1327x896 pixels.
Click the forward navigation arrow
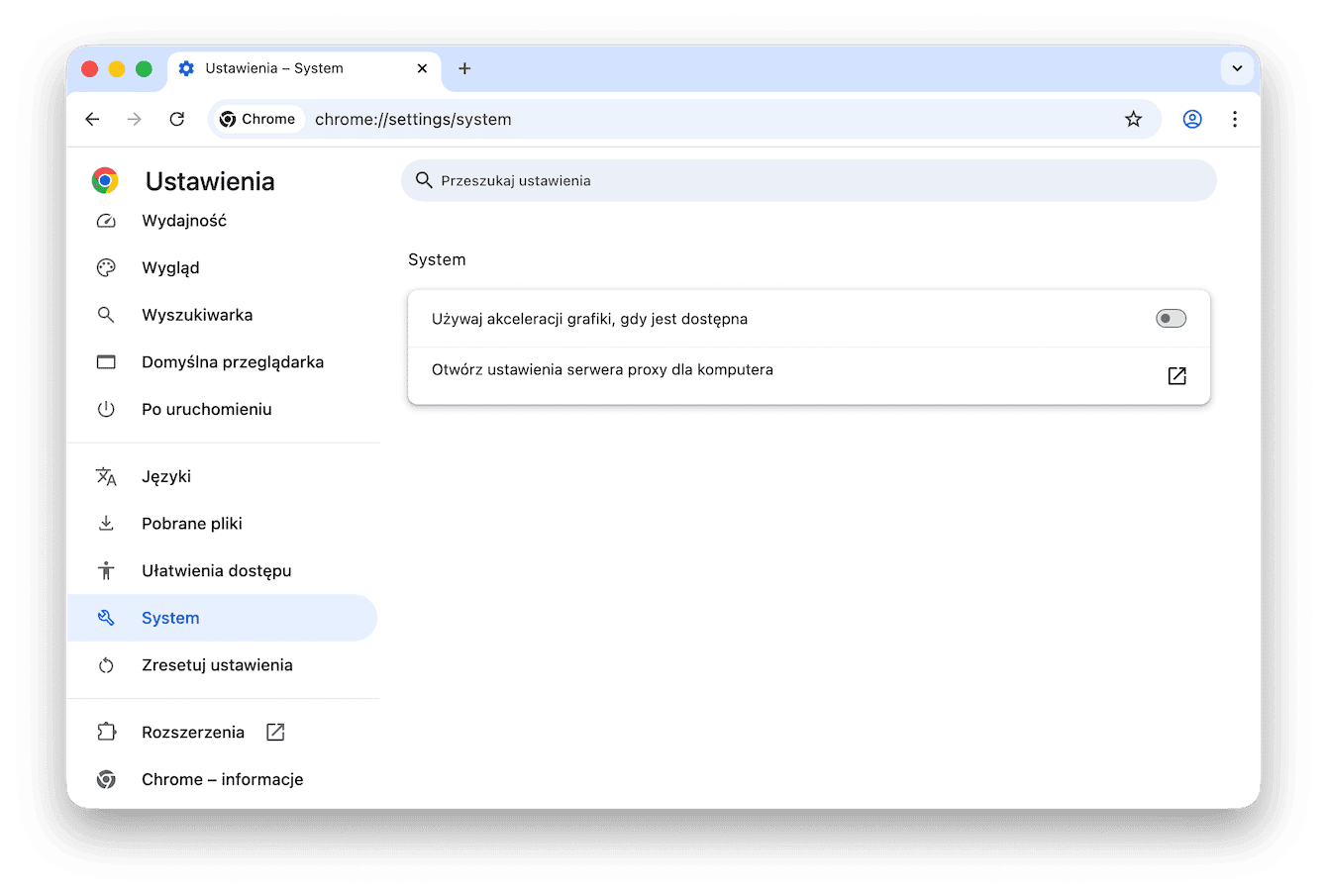click(x=135, y=119)
